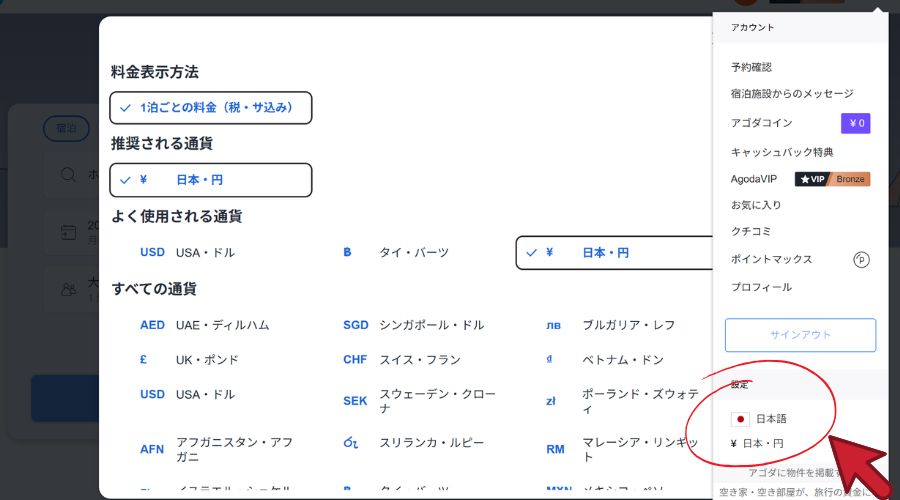The image size is (900, 500).
Task: Click the サインアウト button
Action: (x=800, y=335)
